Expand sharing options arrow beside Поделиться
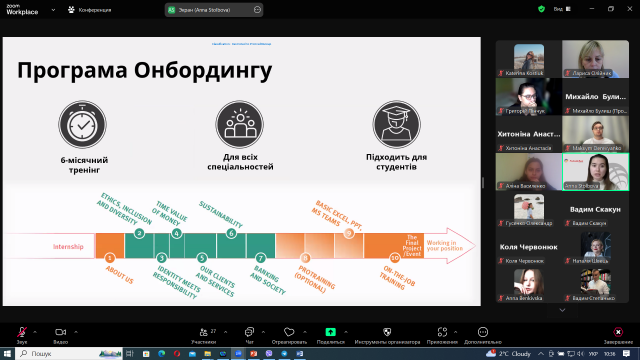The width and height of the screenshot is (640, 360). click(346, 332)
